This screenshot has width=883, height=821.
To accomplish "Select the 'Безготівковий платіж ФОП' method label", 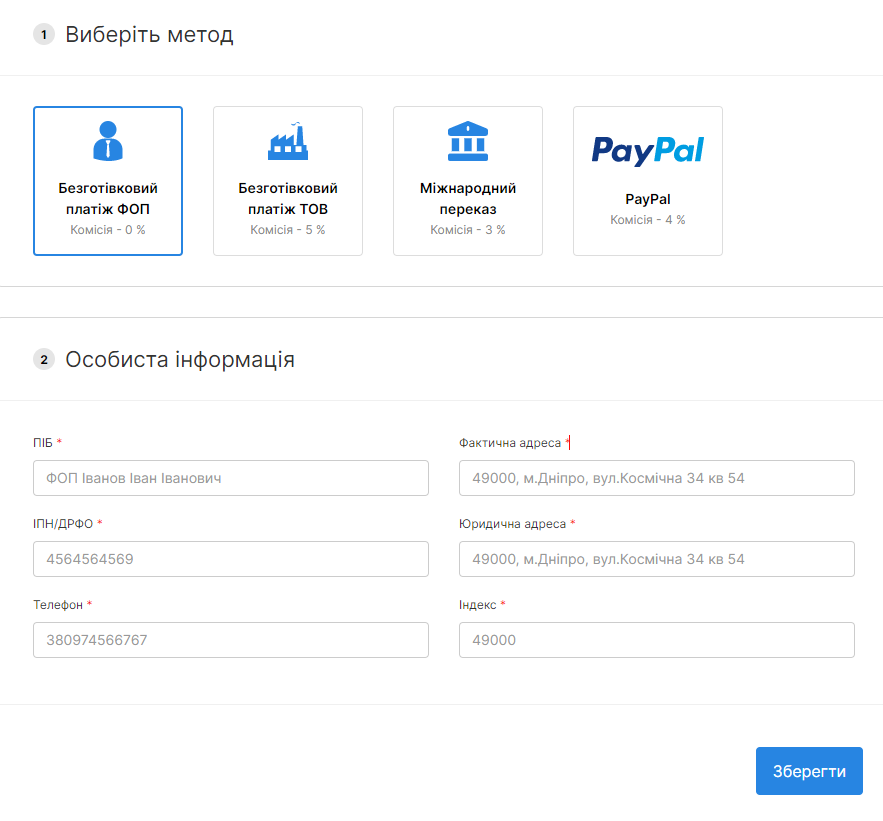I will (108, 199).
